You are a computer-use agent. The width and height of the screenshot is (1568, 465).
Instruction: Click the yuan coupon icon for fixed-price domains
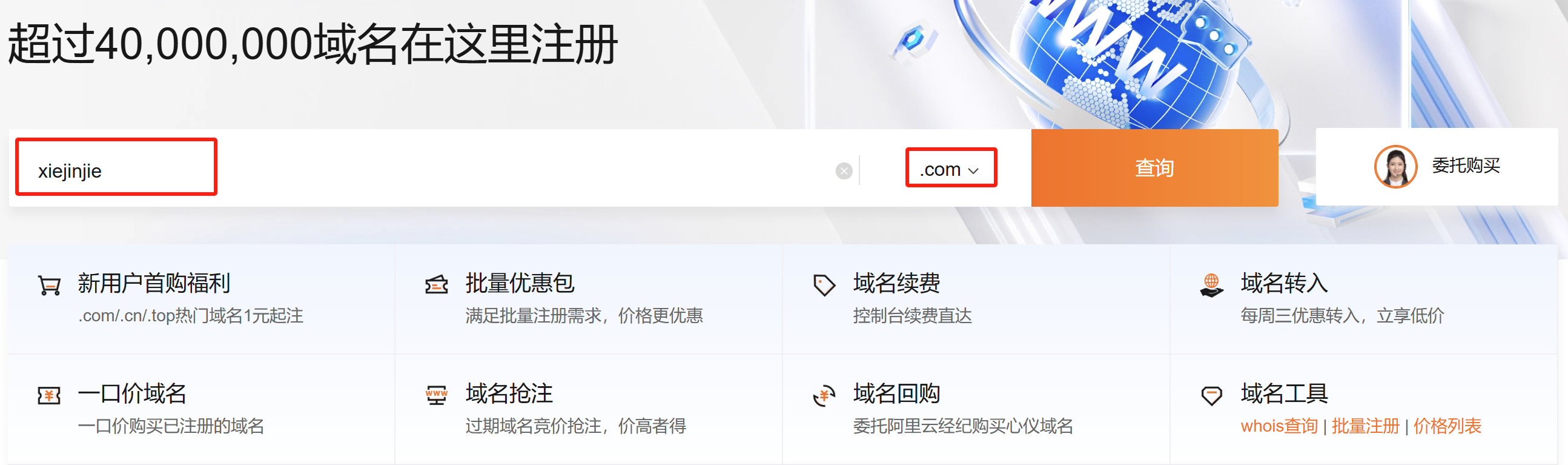tap(48, 395)
